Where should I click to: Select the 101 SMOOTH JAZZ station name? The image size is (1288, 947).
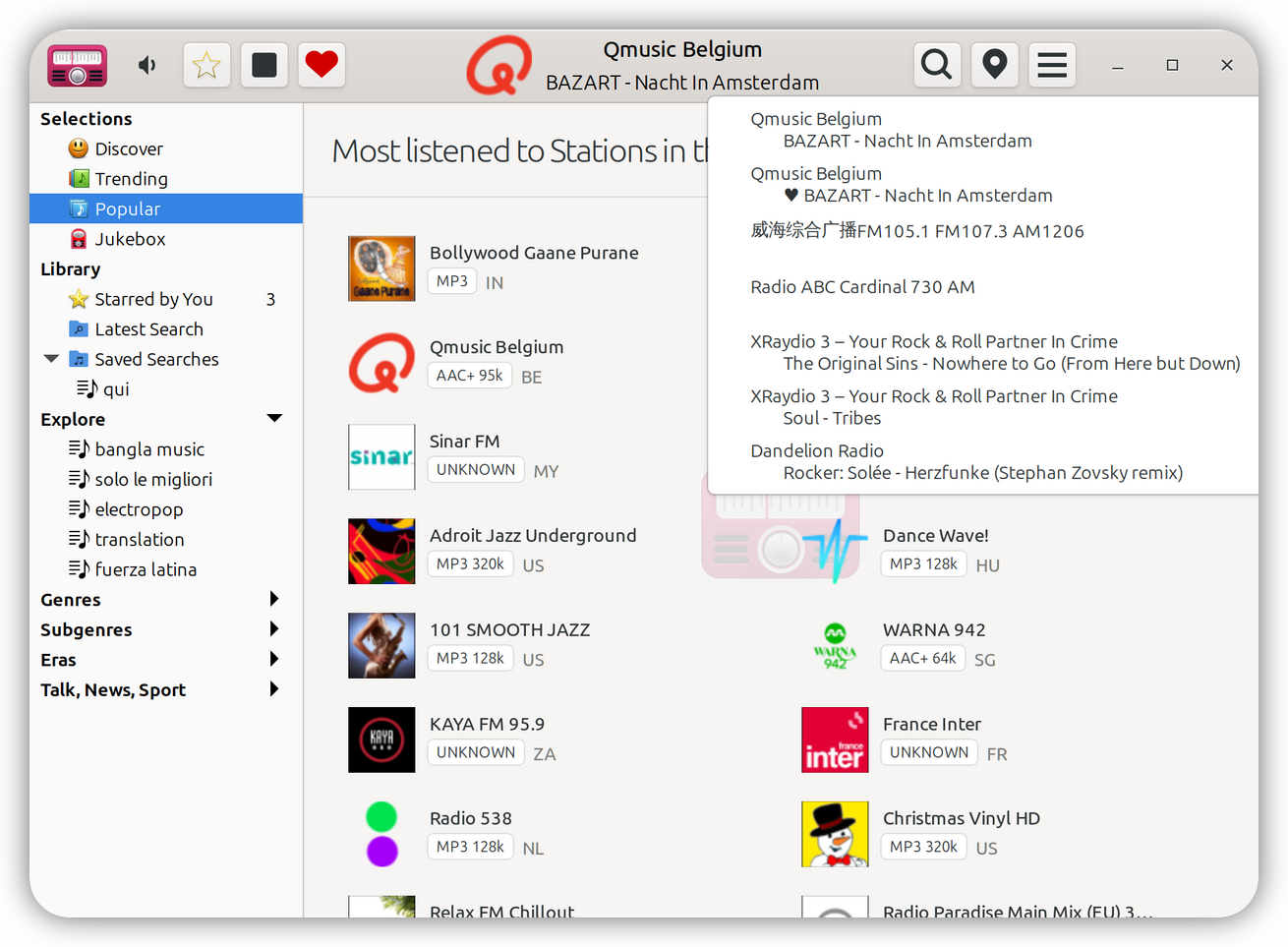pos(509,630)
